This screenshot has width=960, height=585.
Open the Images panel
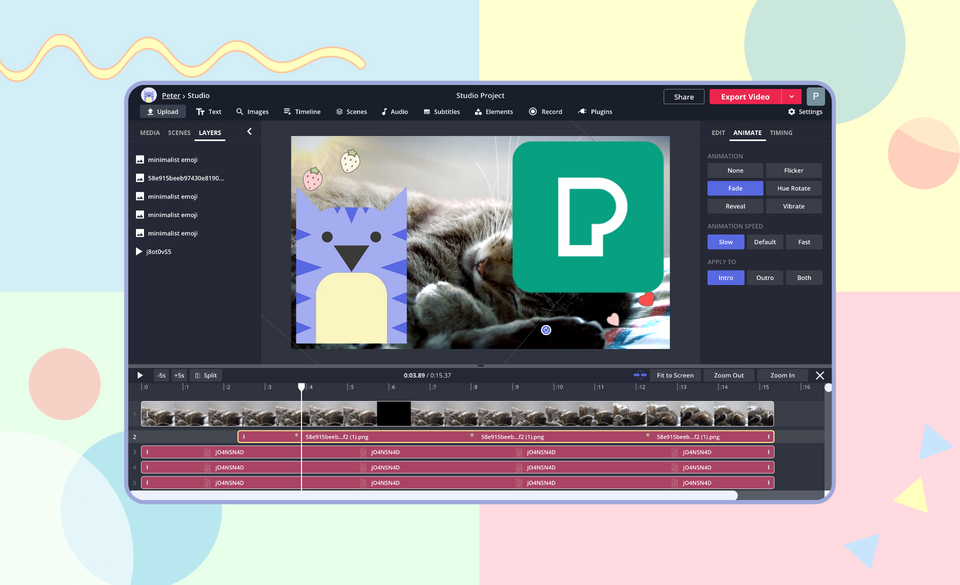click(252, 111)
